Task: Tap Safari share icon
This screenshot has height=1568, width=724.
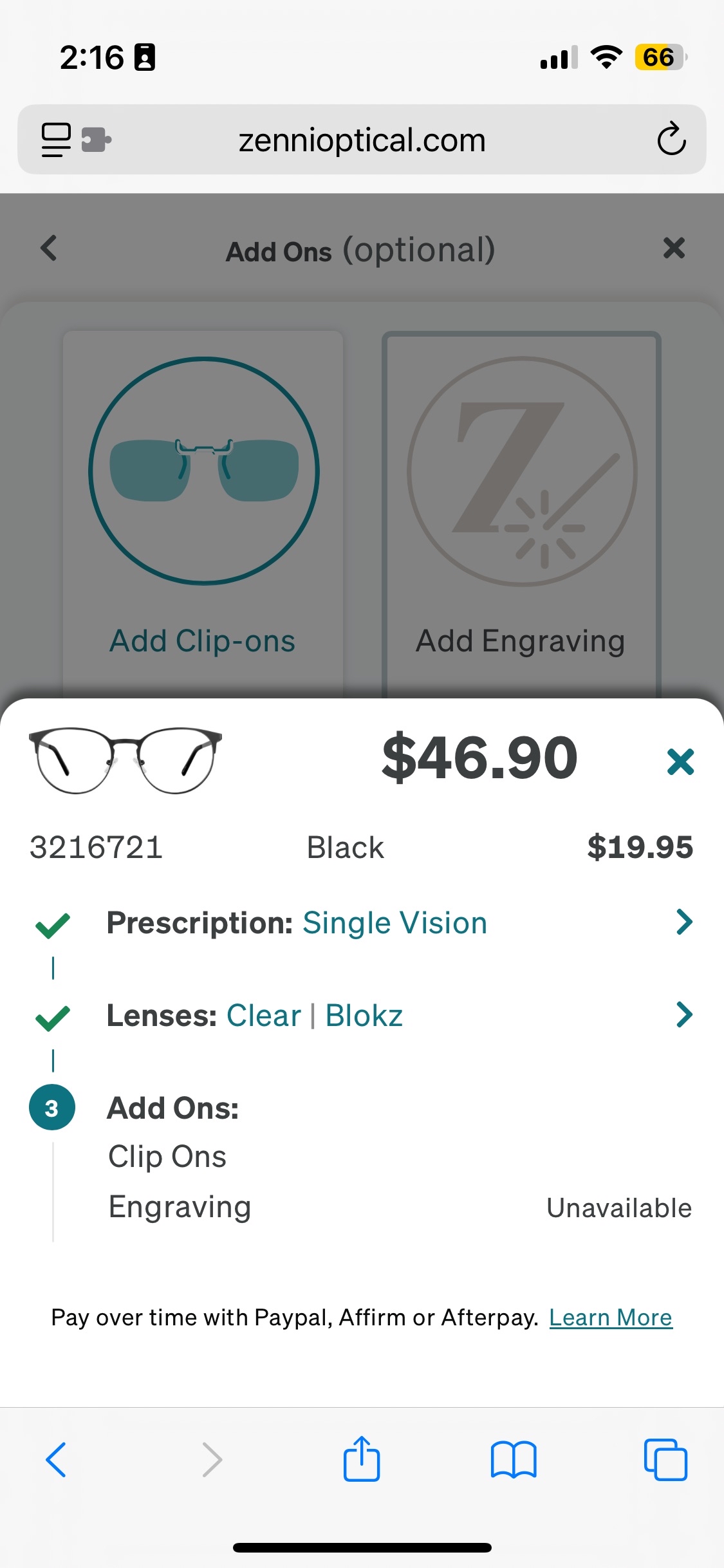Action: click(362, 1459)
